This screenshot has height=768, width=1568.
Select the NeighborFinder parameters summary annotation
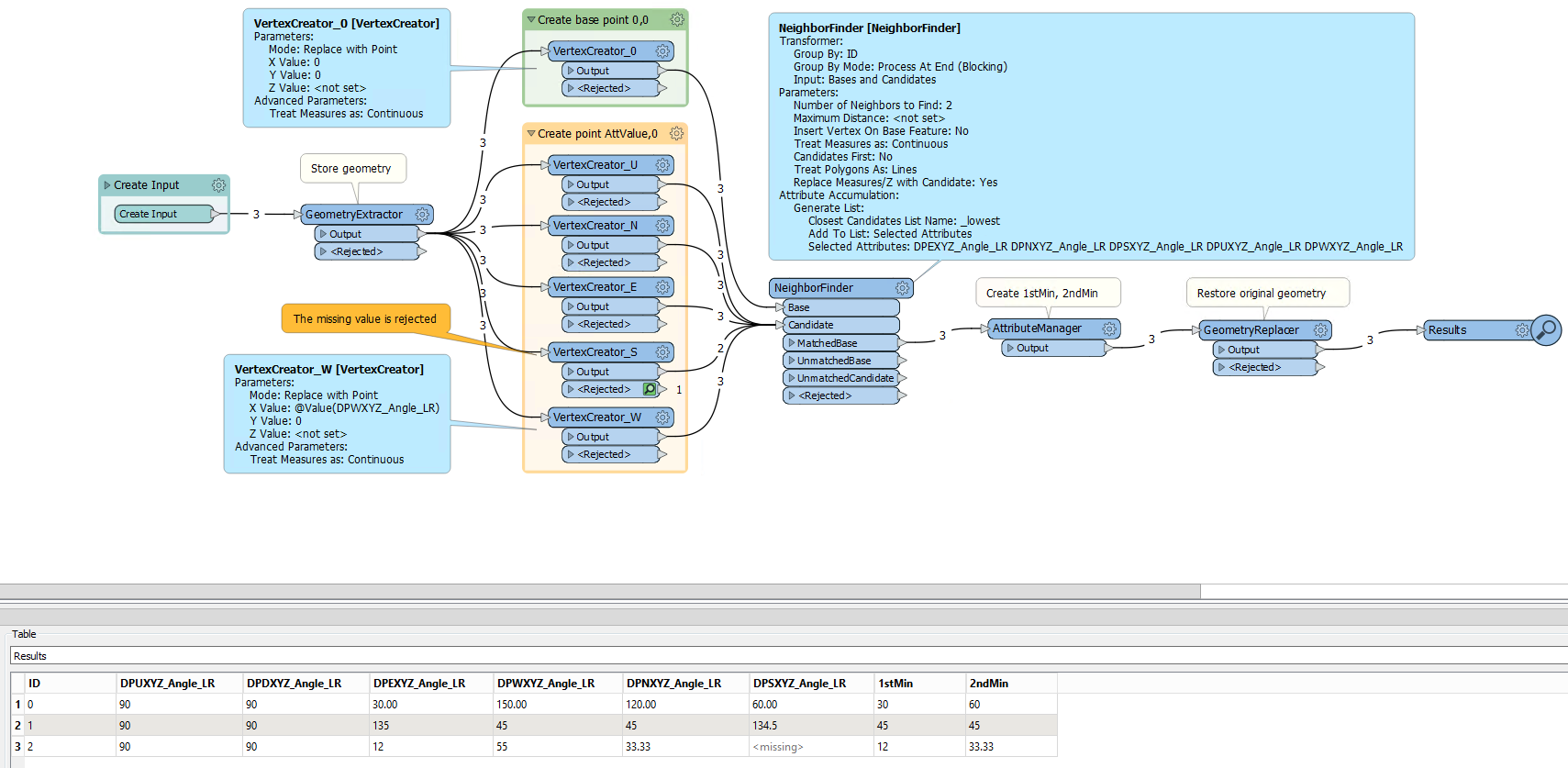click(x=1091, y=137)
